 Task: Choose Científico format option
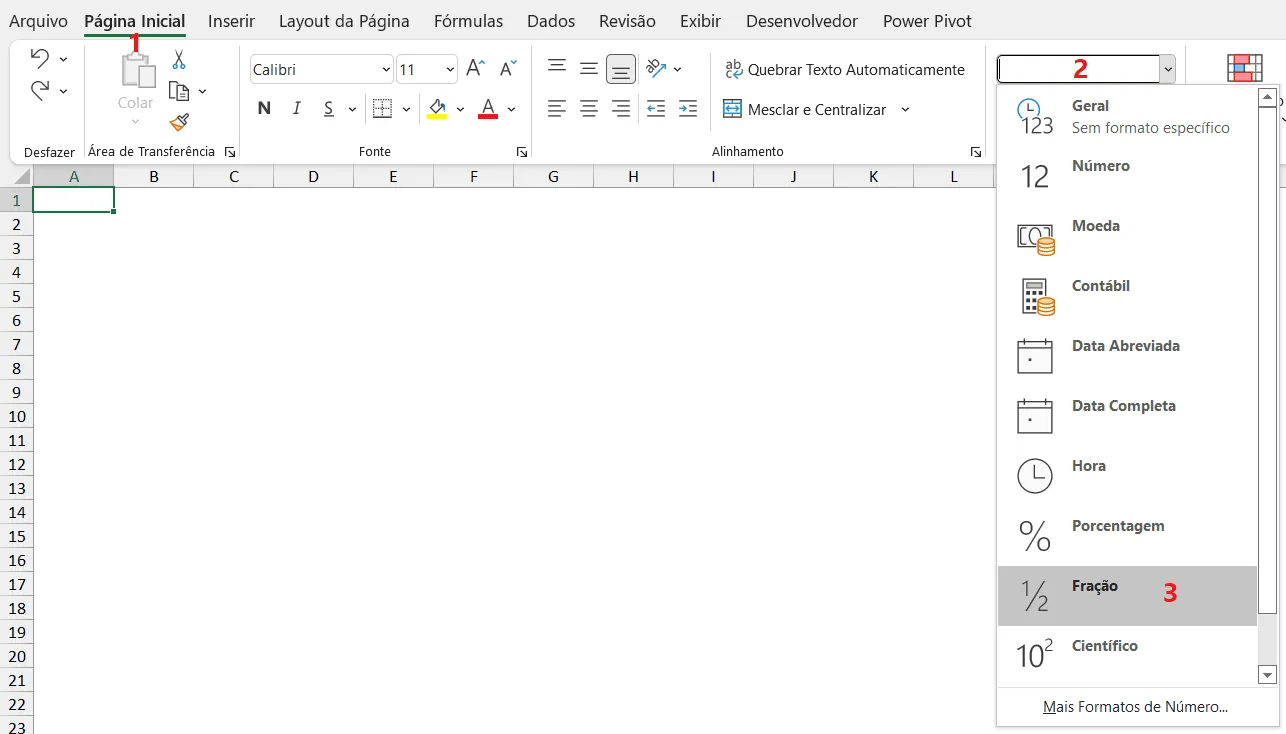[1127, 656]
